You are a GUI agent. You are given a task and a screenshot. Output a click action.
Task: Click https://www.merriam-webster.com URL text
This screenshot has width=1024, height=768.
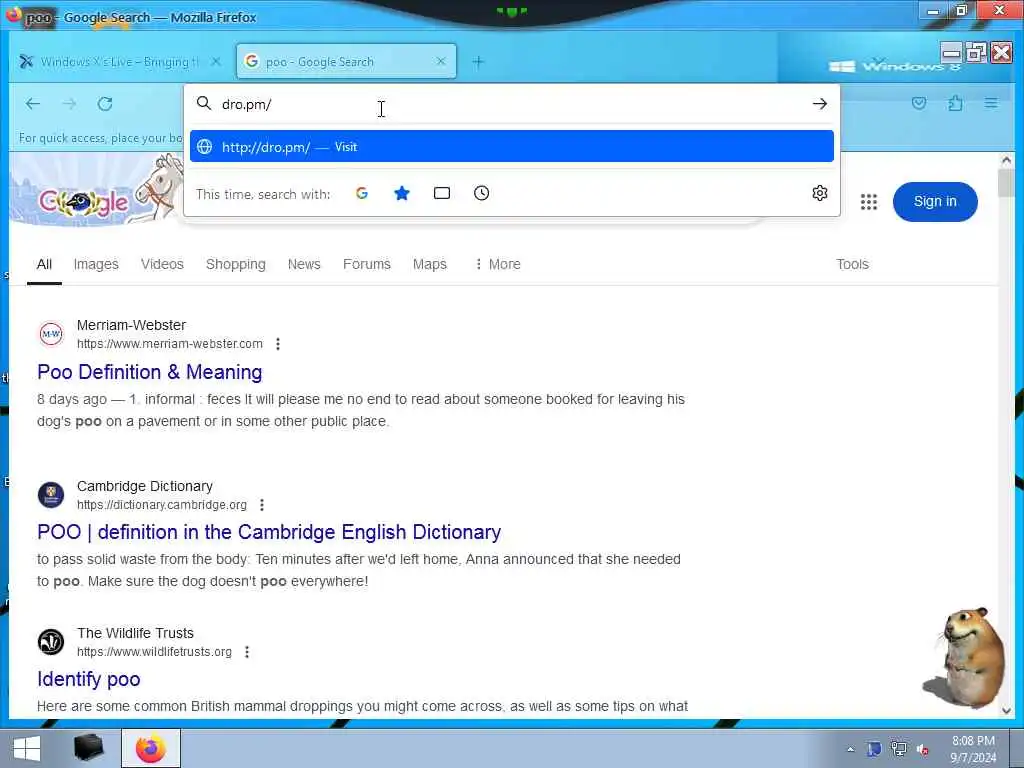pyautogui.click(x=170, y=344)
